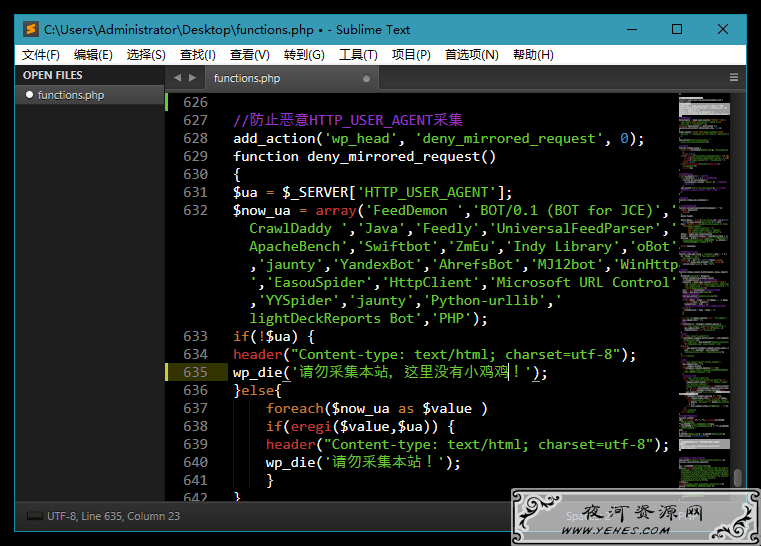Open the 首选项(N) menu
Image resolution: width=761 pixels, height=546 pixels.
click(x=472, y=55)
